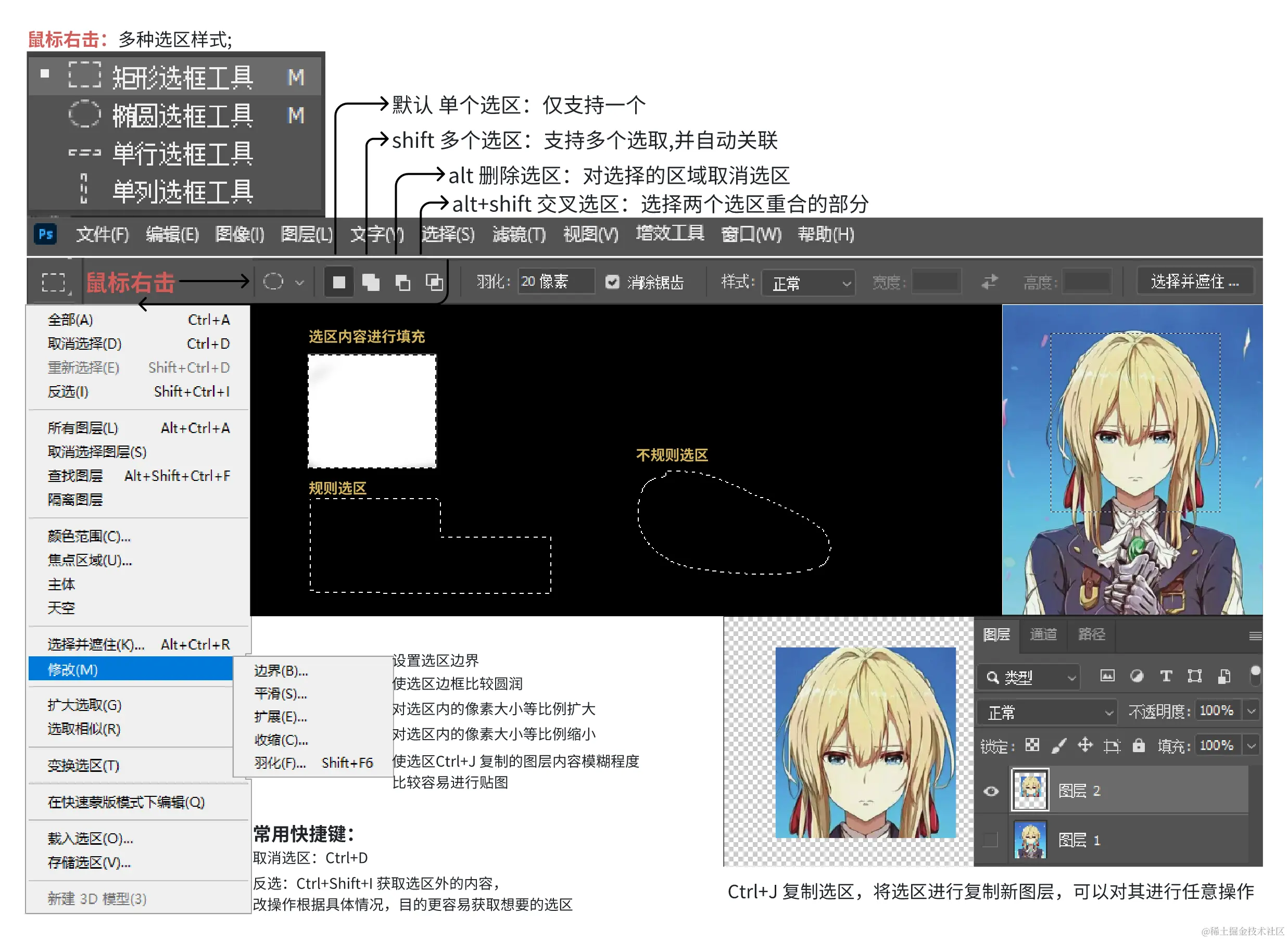The height and width of the screenshot is (940, 1288).
Task: Click the lock all padlock icon
Action: [1139, 745]
